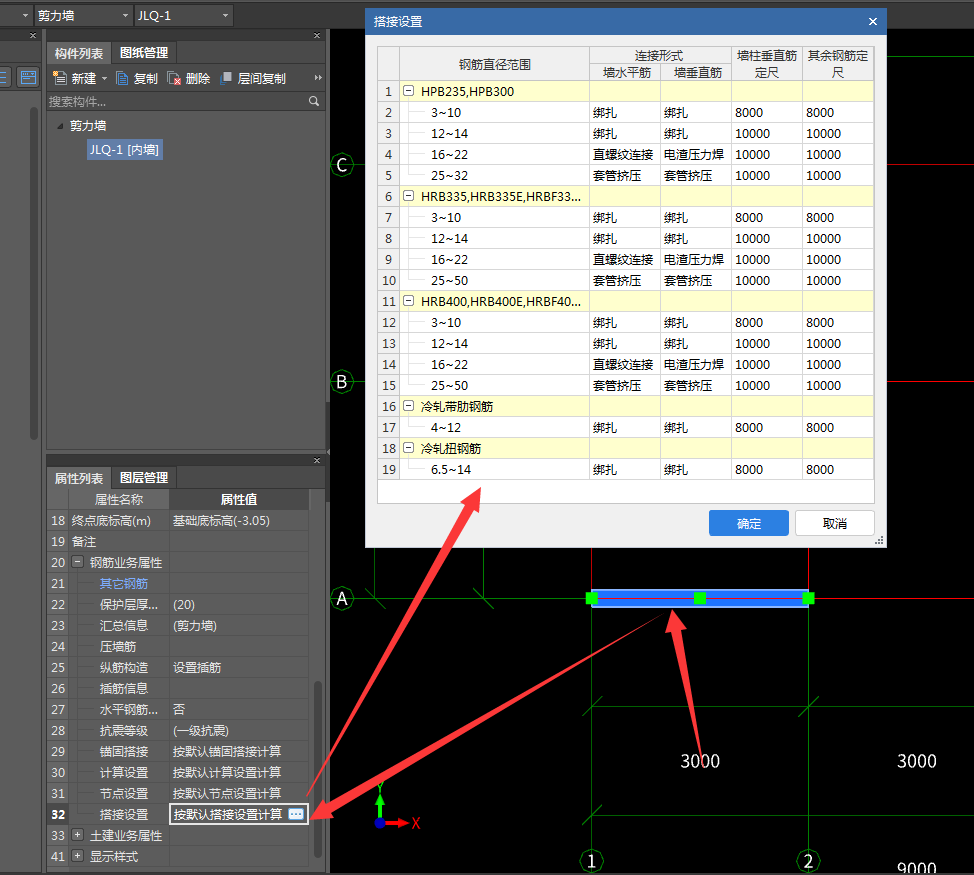Switch to the 构件列表 tab

78,53
